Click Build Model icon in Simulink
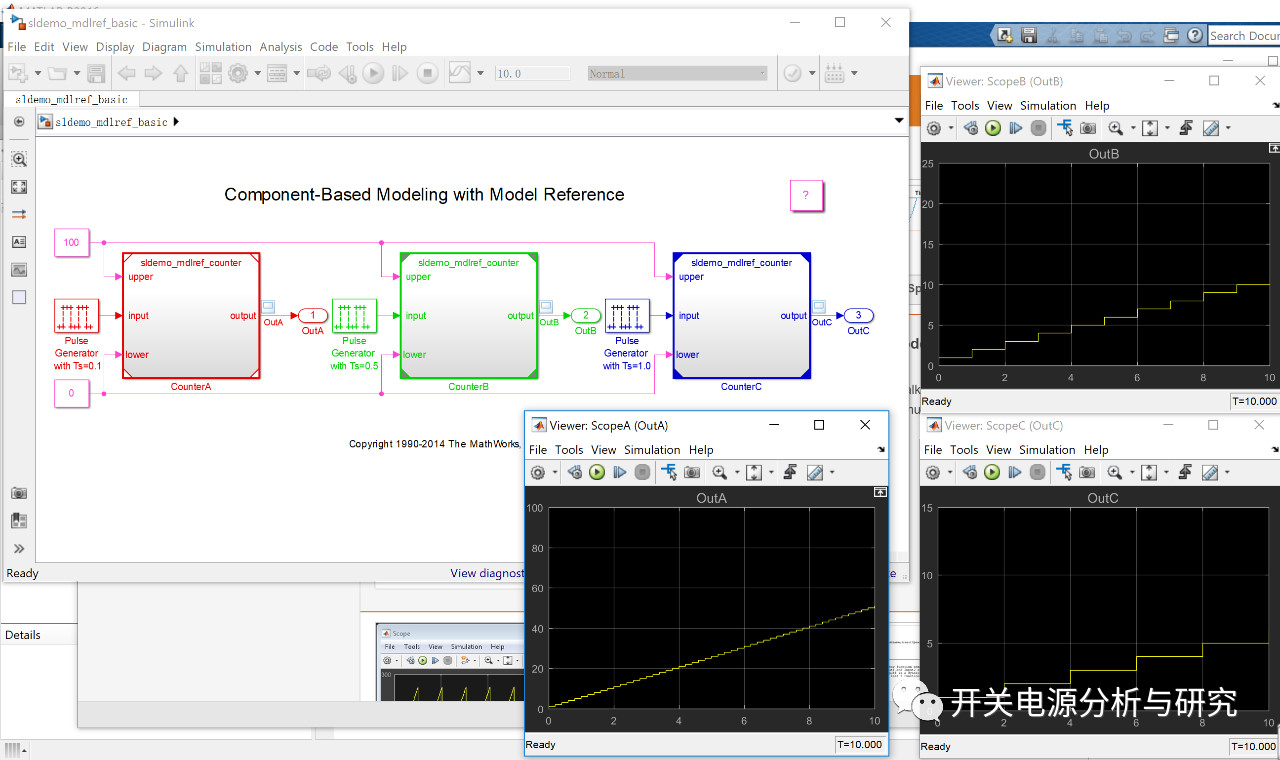Screen dimensions: 1280x760 pos(835,73)
